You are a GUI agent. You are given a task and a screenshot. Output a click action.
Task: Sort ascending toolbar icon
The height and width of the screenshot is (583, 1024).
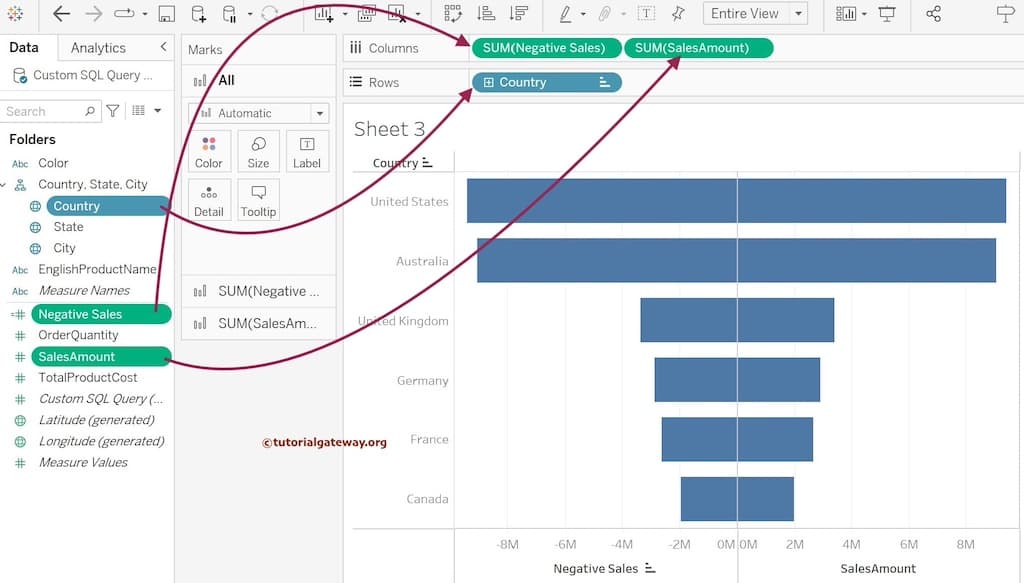(486, 14)
